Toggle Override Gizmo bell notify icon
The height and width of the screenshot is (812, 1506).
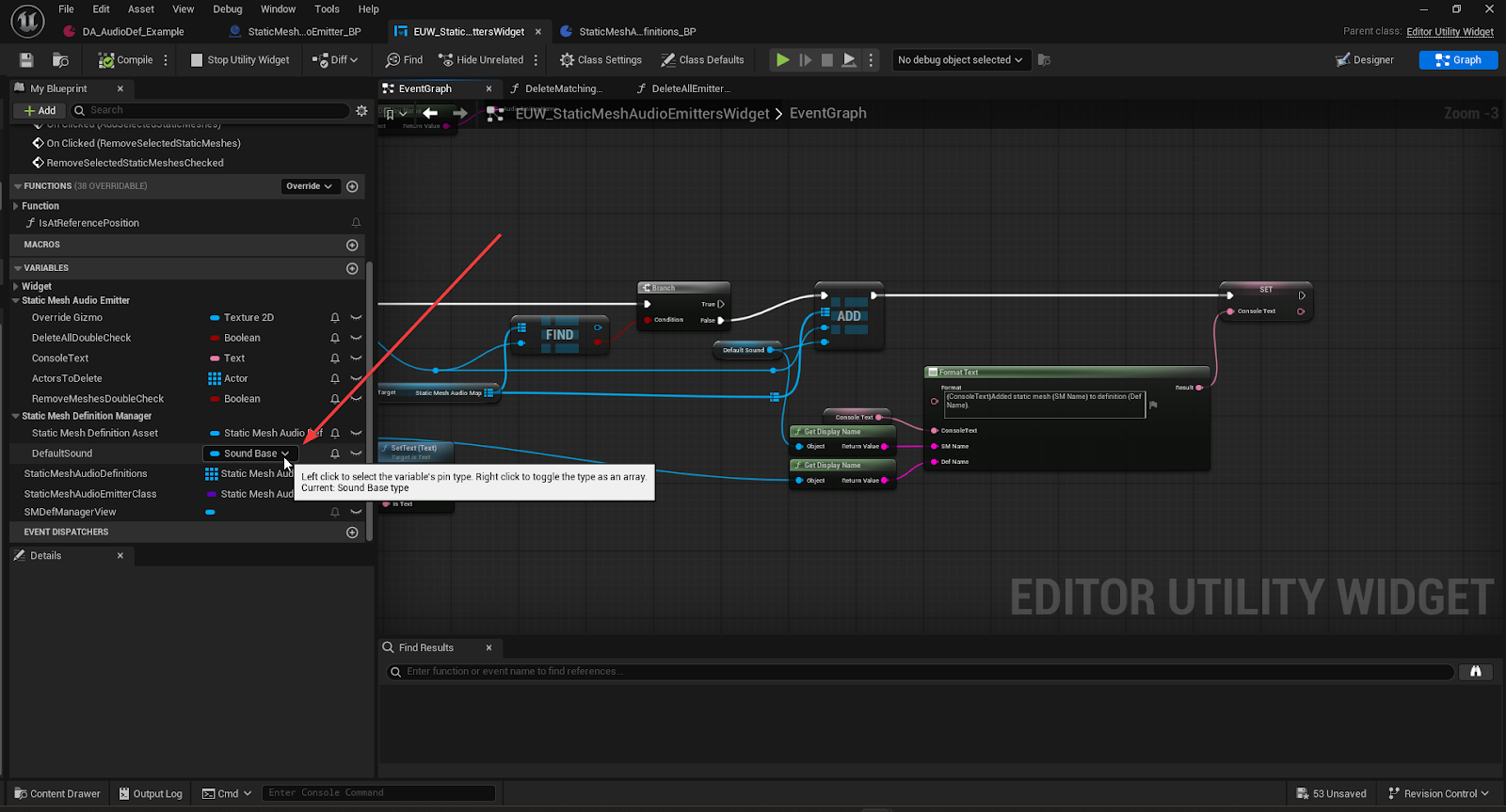tap(335, 318)
